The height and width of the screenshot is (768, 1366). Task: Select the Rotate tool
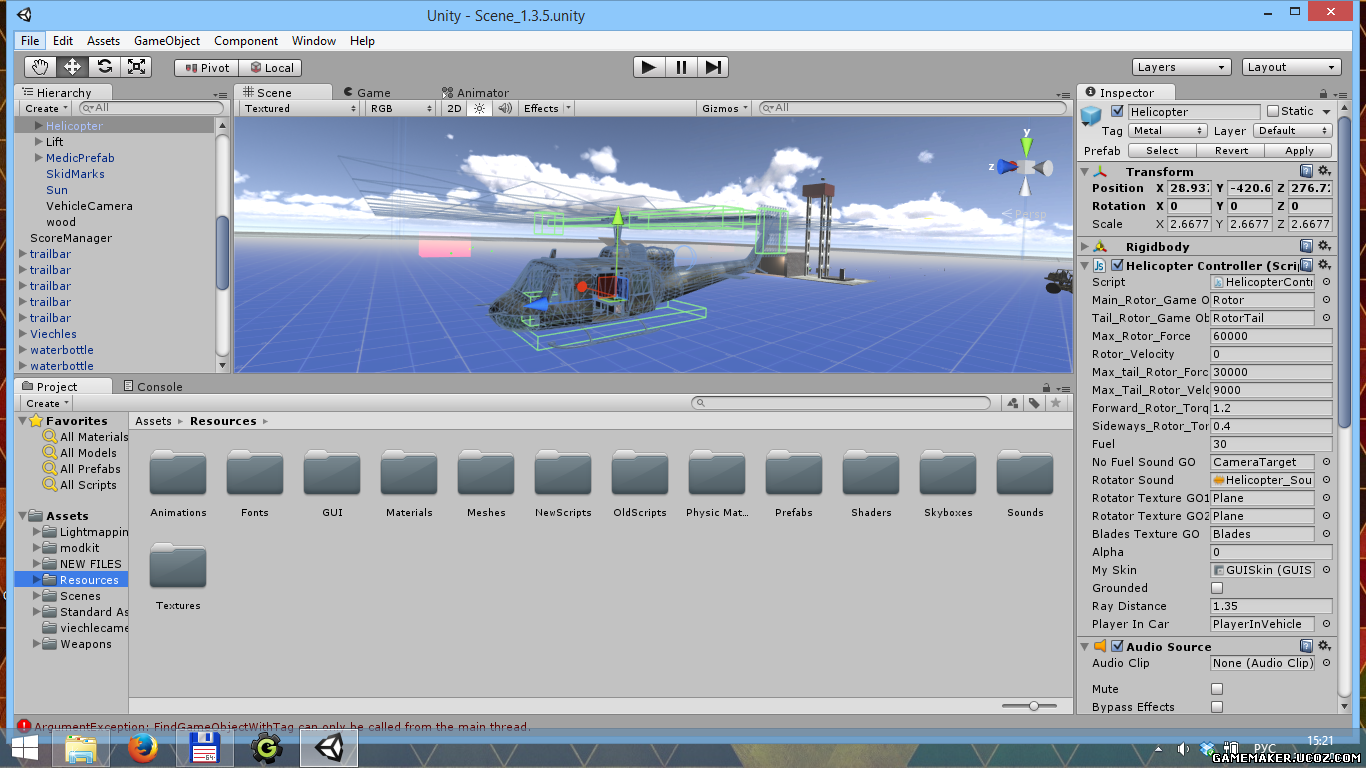104,67
